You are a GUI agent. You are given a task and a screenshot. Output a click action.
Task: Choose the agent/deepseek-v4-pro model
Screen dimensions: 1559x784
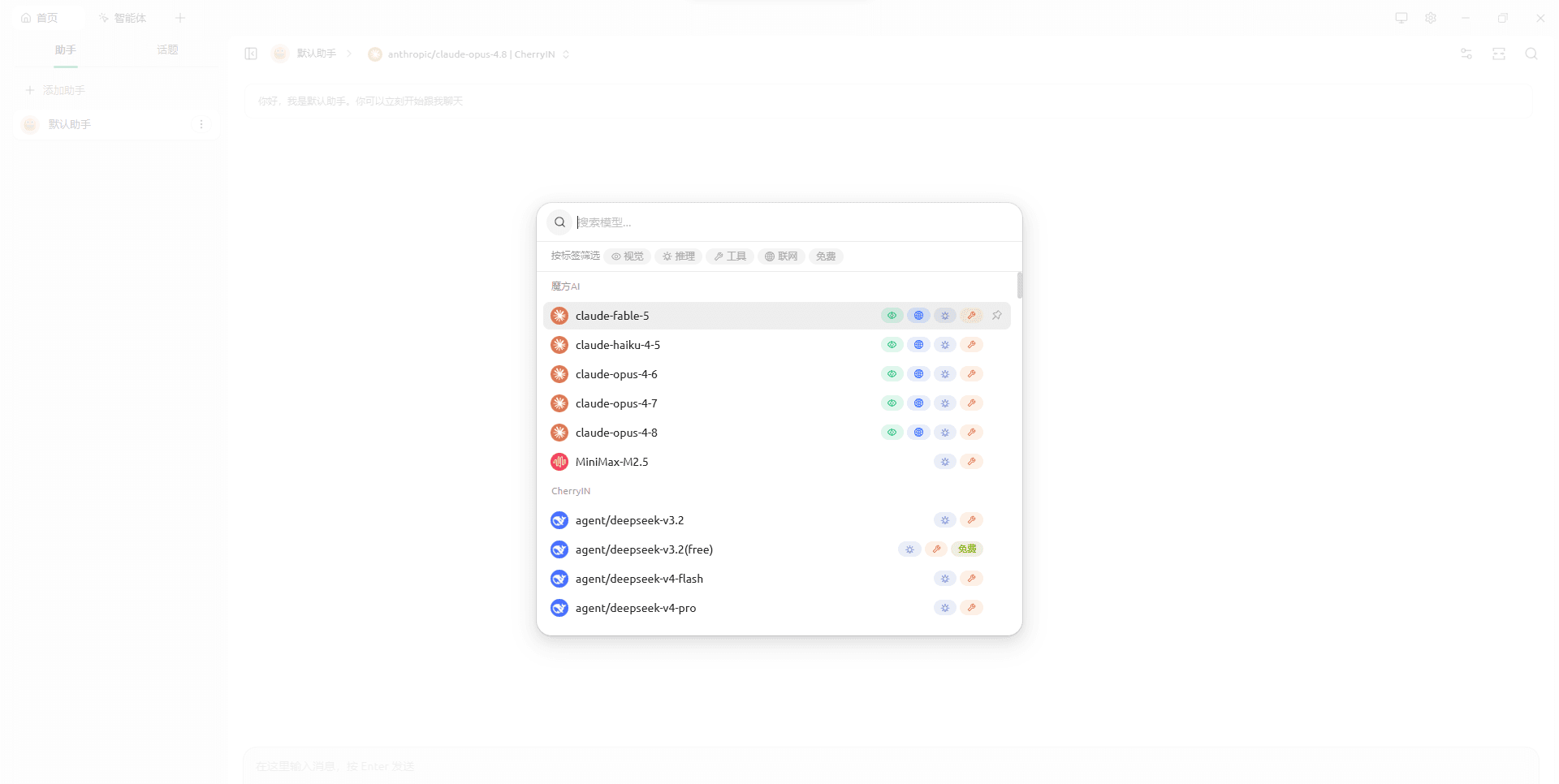777,608
